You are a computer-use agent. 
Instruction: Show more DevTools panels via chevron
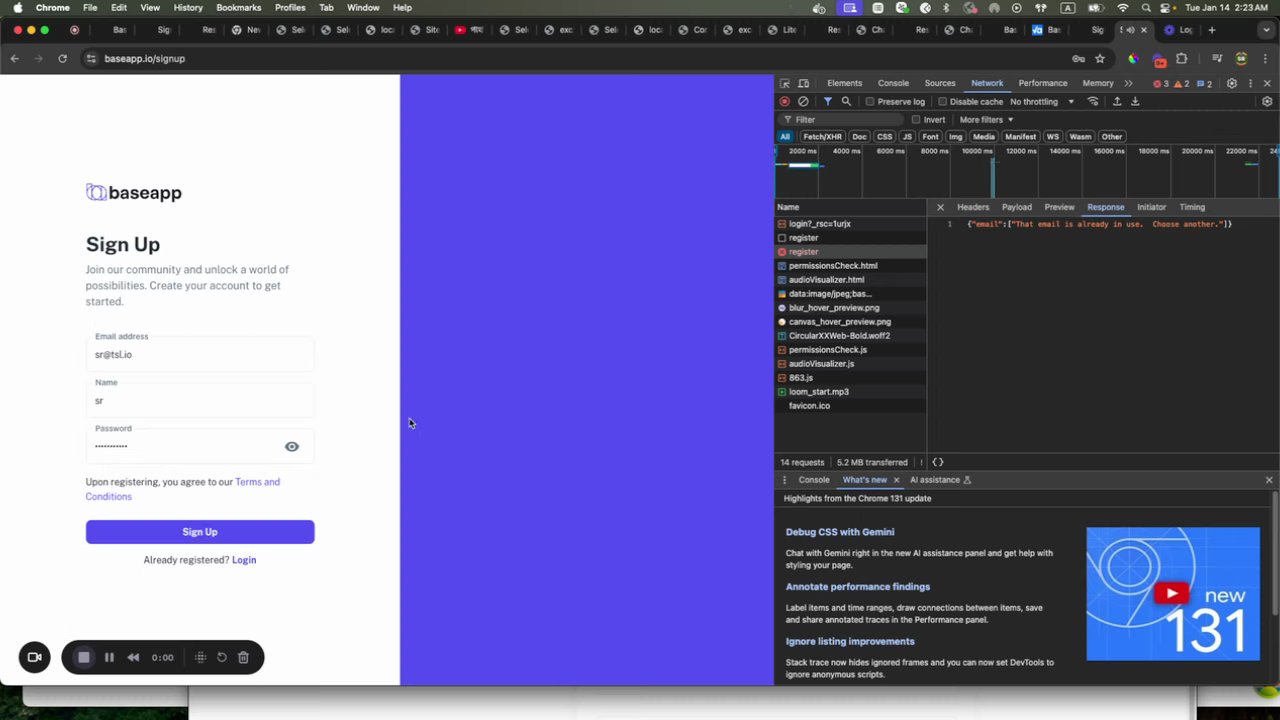[1129, 83]
